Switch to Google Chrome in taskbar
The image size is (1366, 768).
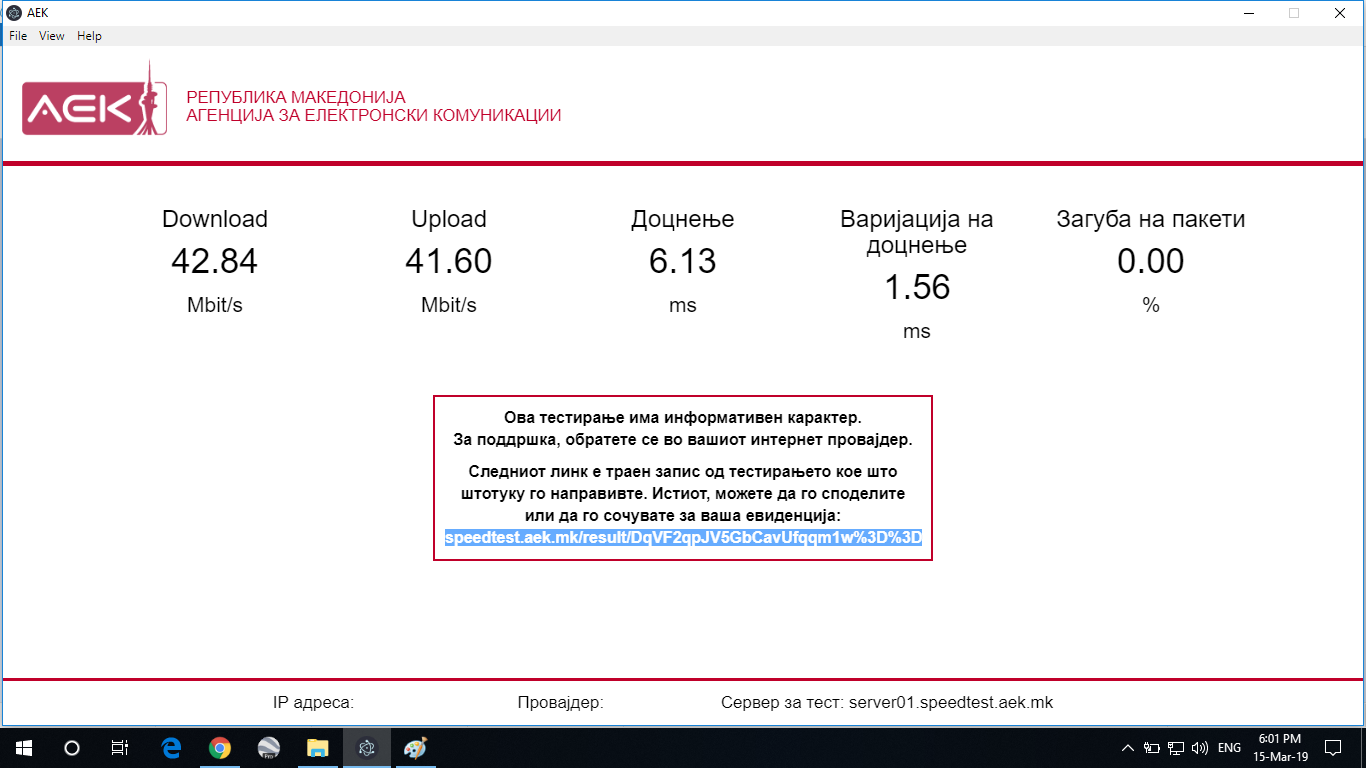coord(220,747)
